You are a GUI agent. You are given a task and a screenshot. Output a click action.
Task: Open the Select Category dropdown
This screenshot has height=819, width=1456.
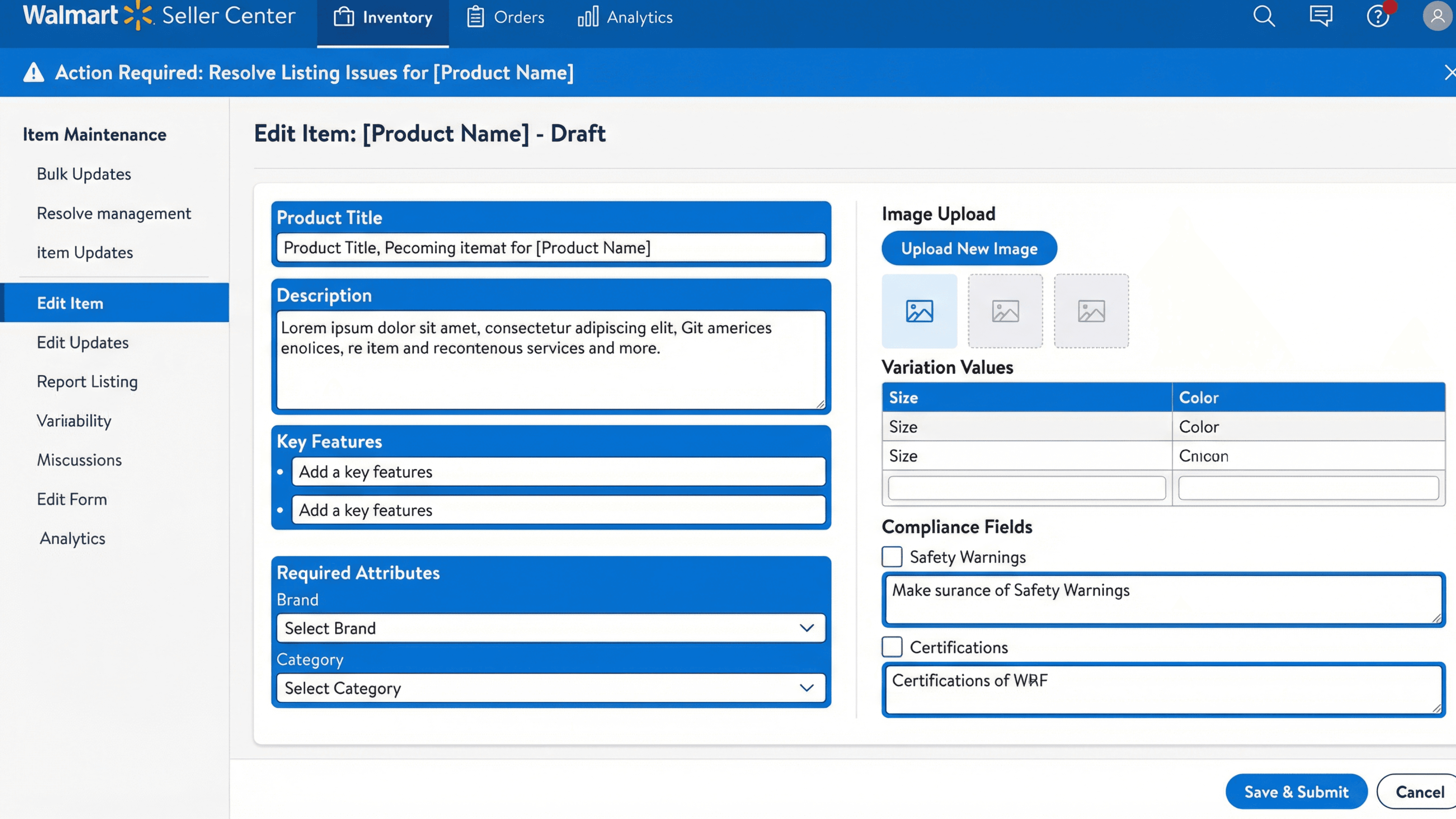coord(551,688)
